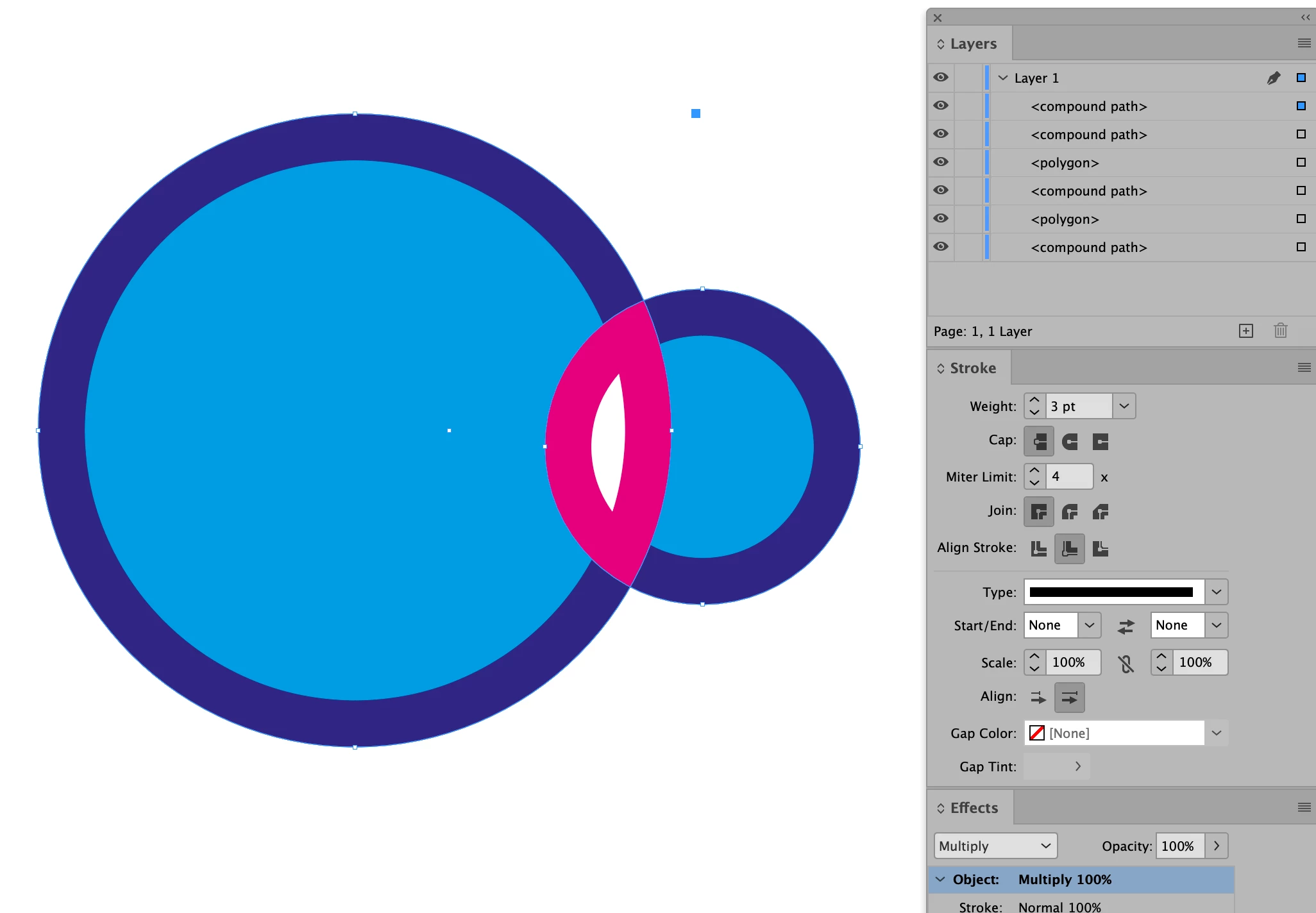This screenshot has width=1316, height=913.
Task: Open the Gap Color swatch dropdown
Action: pos(1216,733)
